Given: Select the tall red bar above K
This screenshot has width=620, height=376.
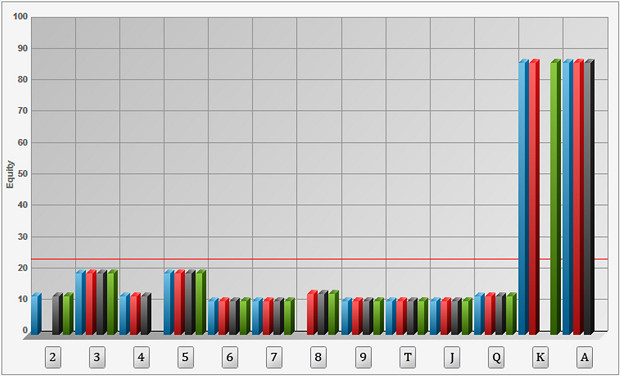Looking at the screenshot, I should point(535,197).
